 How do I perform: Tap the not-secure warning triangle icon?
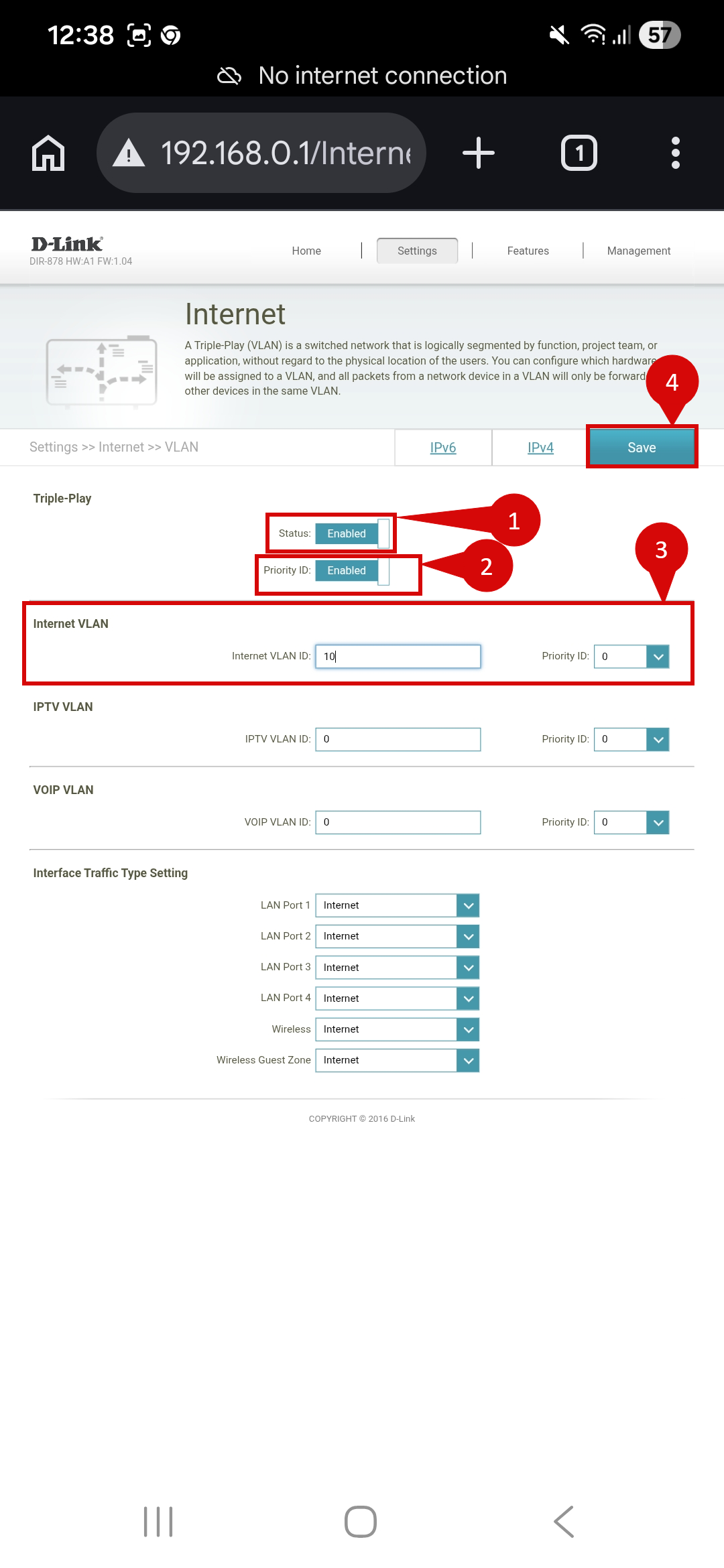(129, 153)
